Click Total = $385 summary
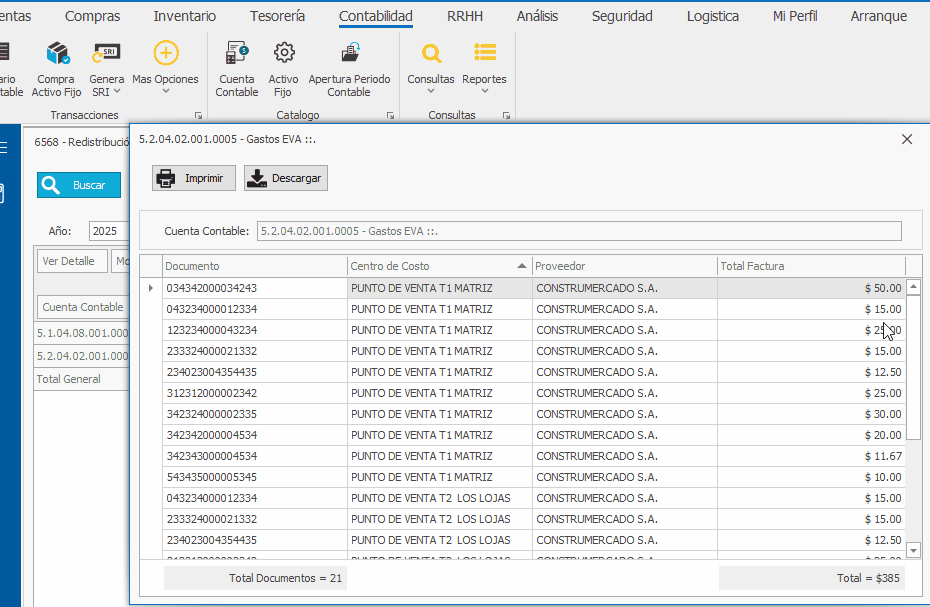Viewport: 930px width, 607px height. click(811, 578)
